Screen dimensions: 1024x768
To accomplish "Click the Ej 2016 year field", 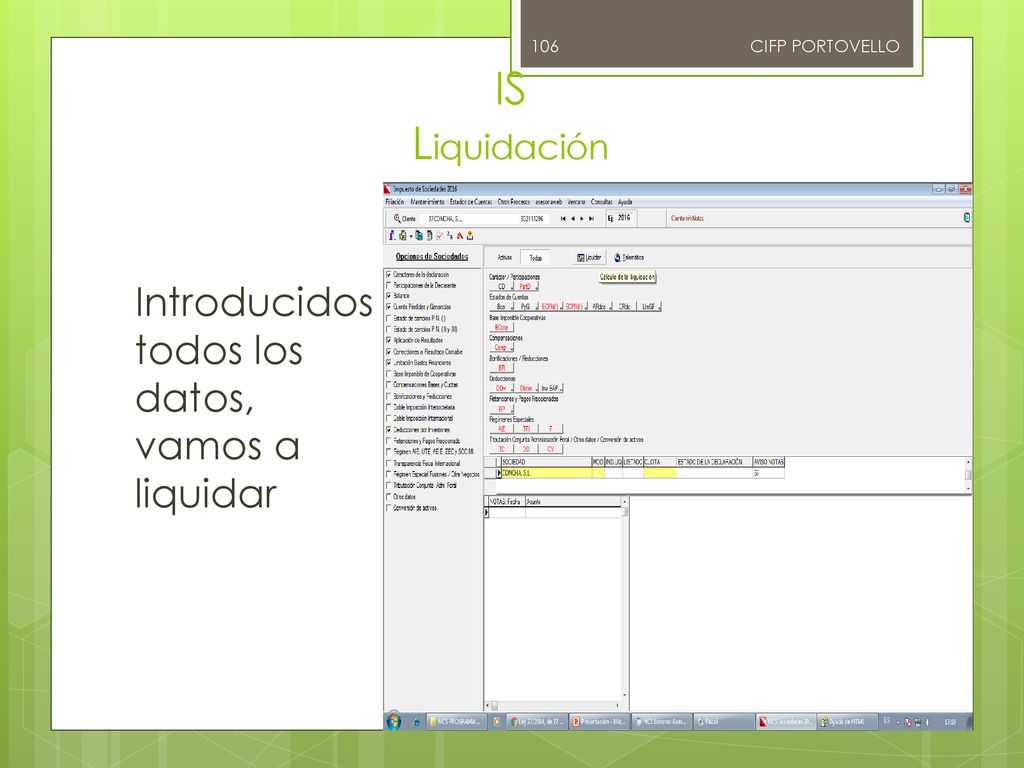I will pyautogui.click(x=624, y=218).
